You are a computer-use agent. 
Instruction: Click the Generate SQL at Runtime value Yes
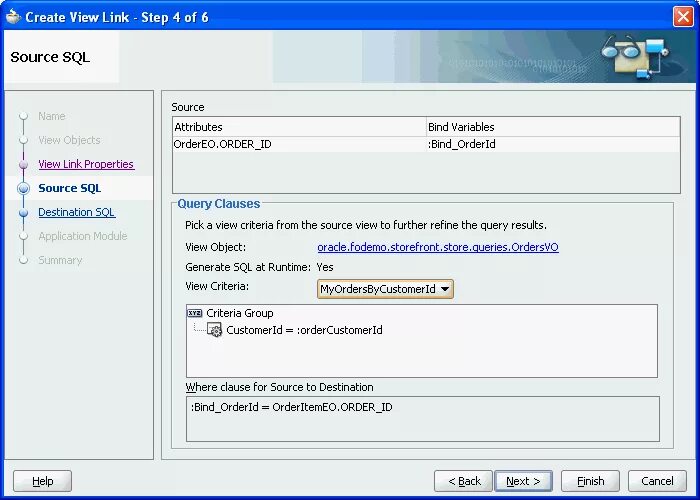(x=325, y=267)
